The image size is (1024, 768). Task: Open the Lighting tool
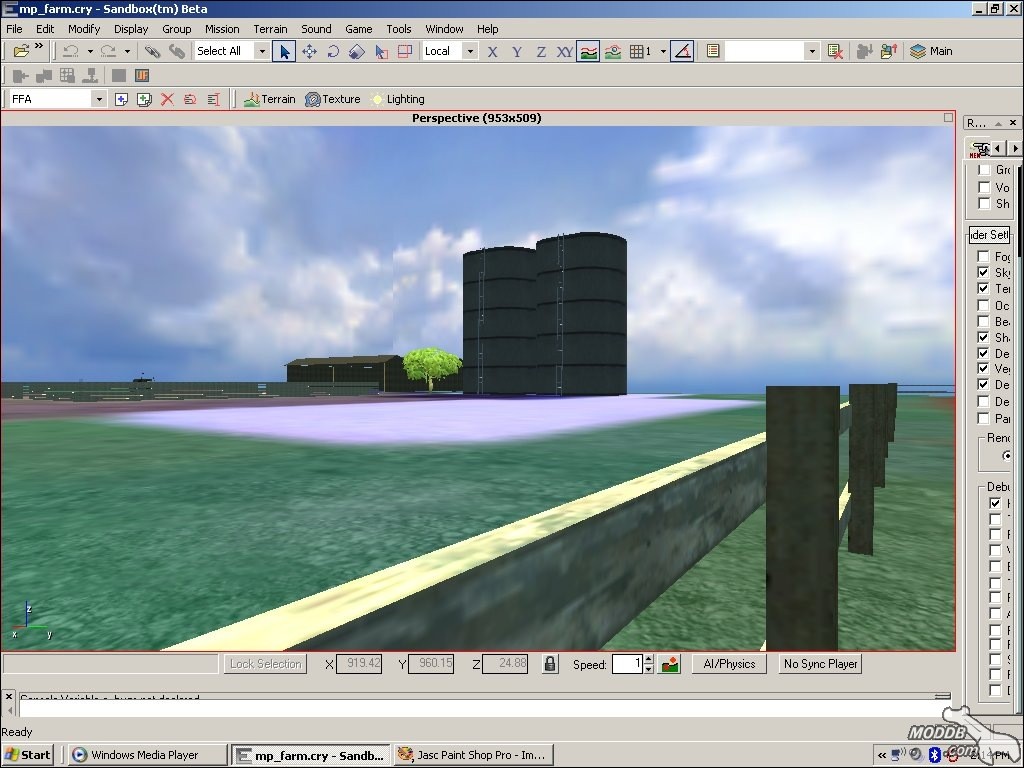397,99
